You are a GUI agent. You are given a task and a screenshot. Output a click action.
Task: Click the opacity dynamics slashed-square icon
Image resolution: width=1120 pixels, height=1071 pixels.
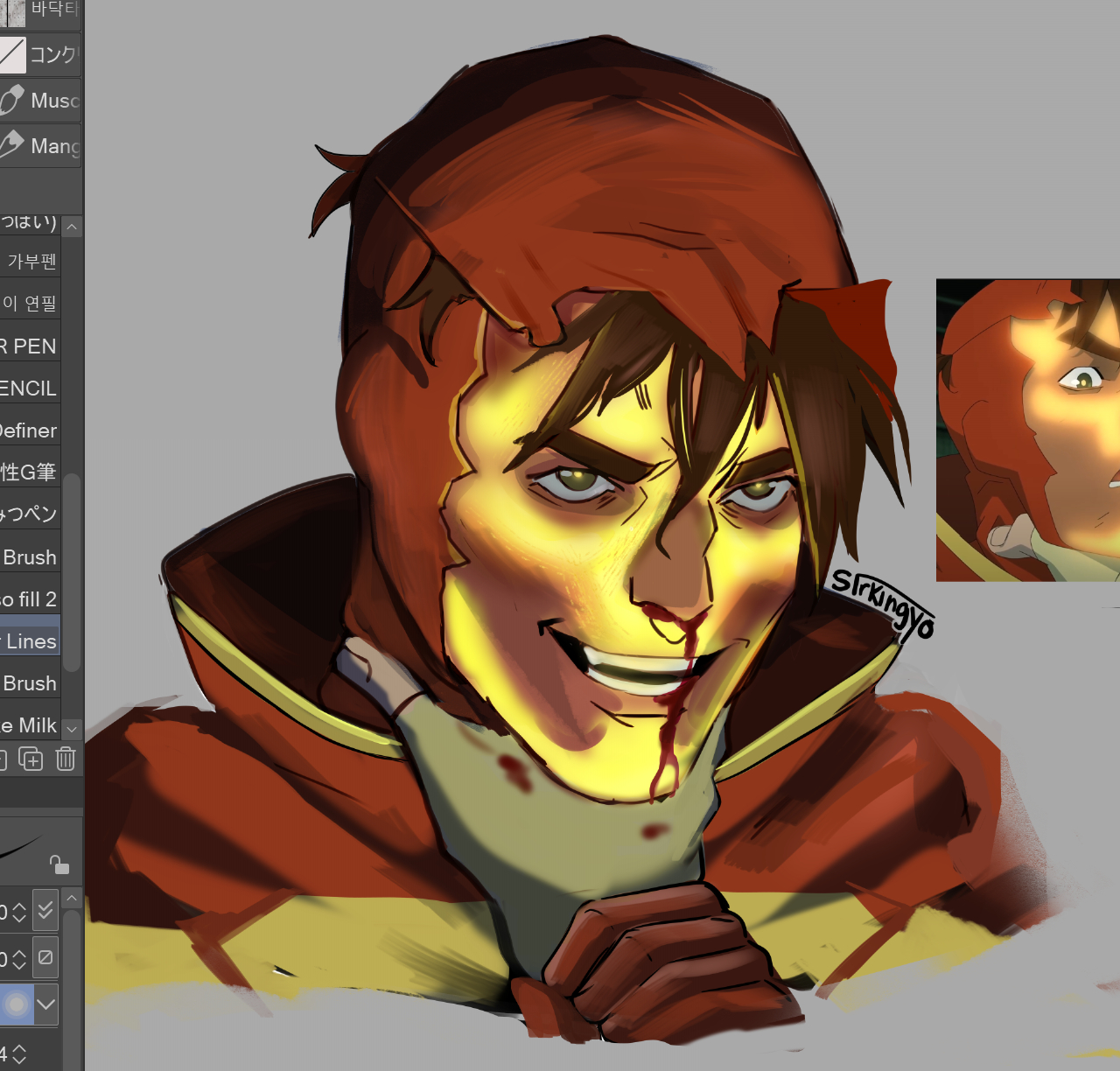point(45,958)
